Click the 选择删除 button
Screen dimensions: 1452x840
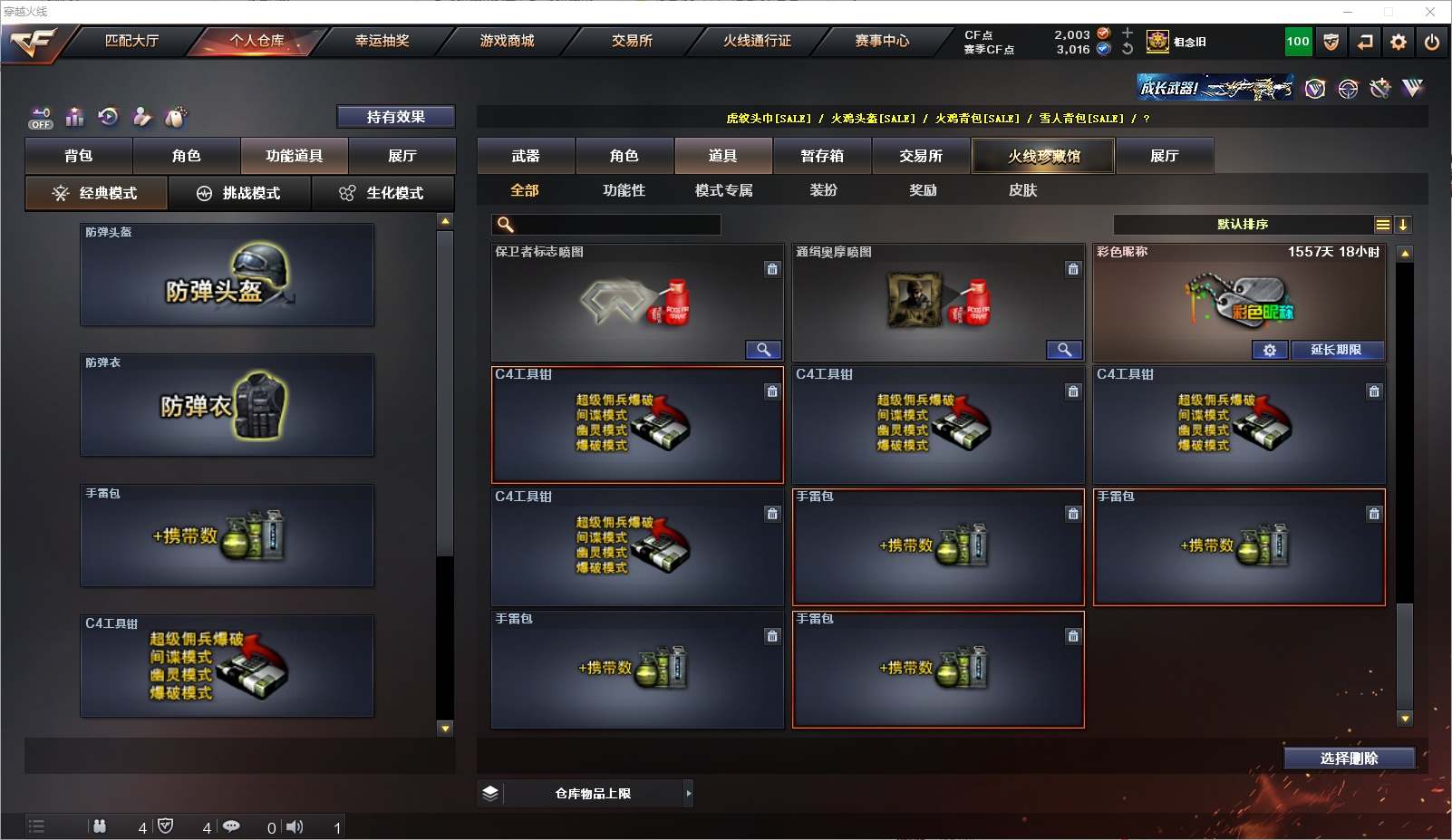click(x=1350, y=758)
